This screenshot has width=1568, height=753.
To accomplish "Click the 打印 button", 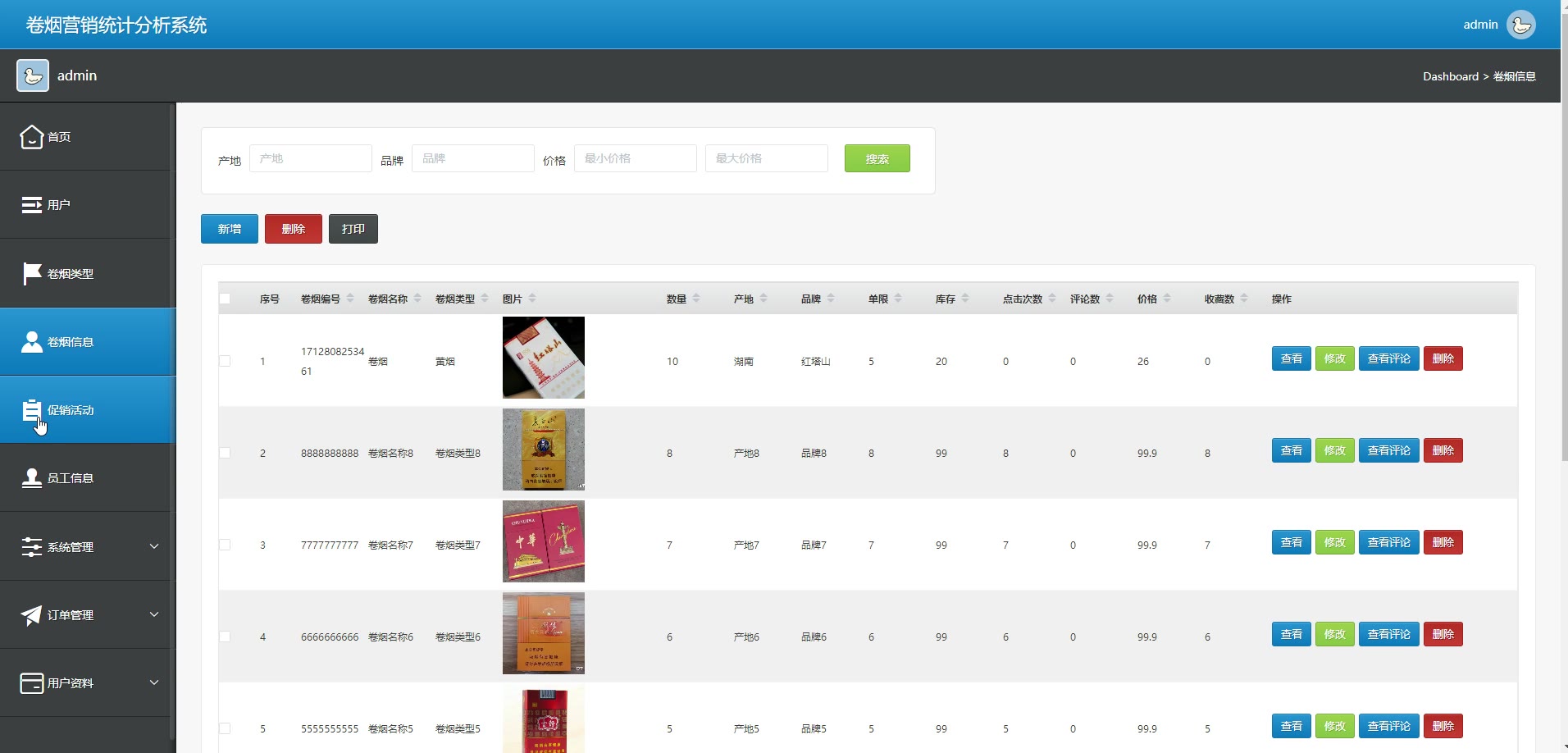I will pos(353,229).
